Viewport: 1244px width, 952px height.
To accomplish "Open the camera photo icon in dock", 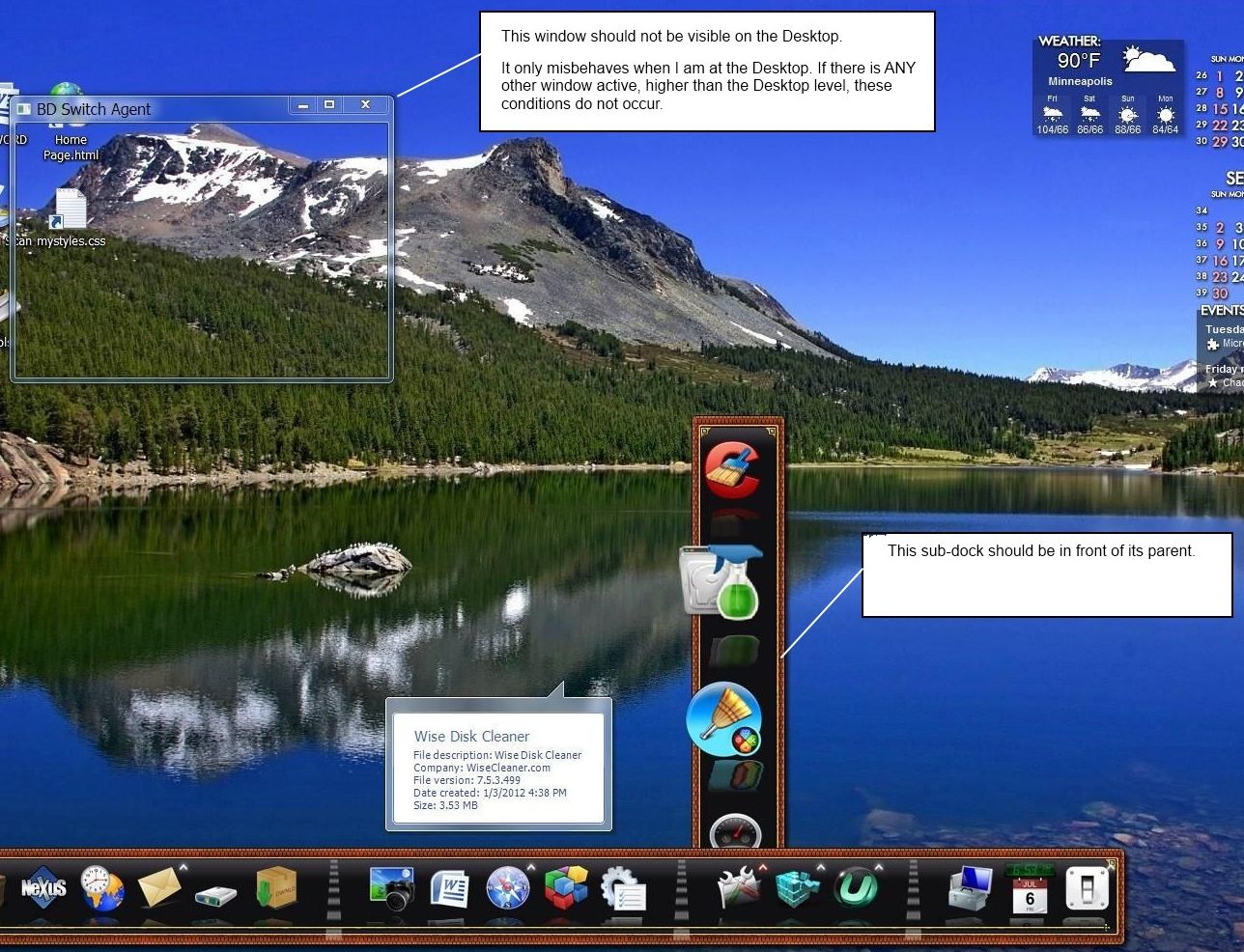I will coord(392,888).
